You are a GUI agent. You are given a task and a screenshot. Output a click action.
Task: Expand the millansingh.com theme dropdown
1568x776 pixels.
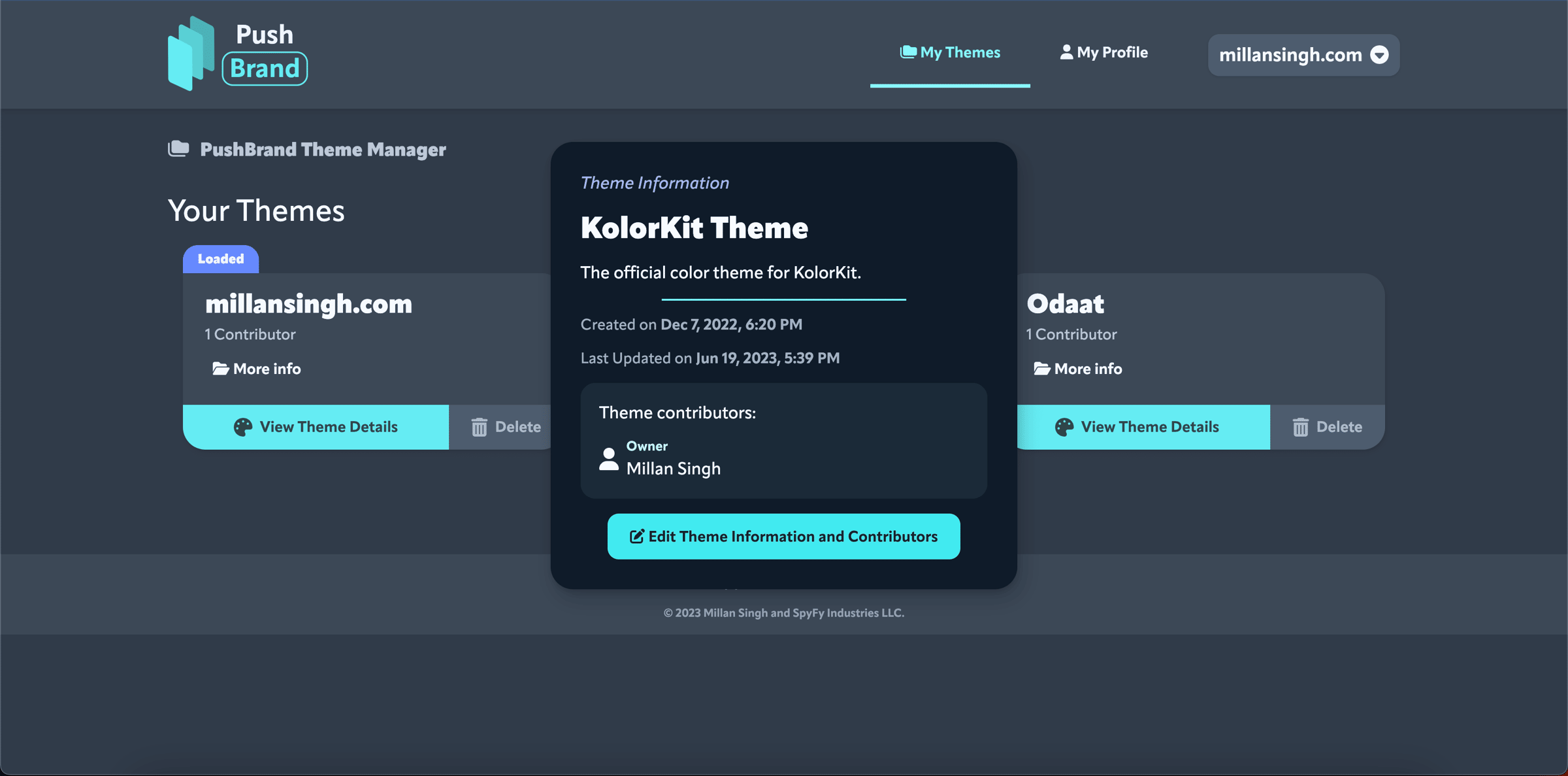[x=1303, y=55]
